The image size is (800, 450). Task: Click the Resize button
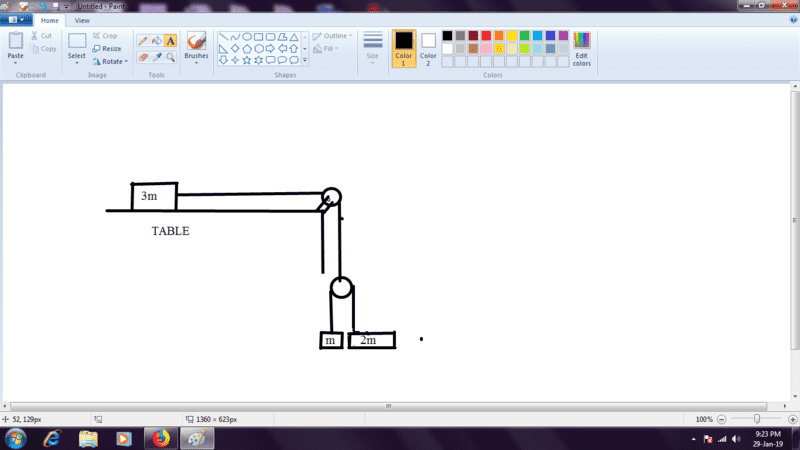107,48
